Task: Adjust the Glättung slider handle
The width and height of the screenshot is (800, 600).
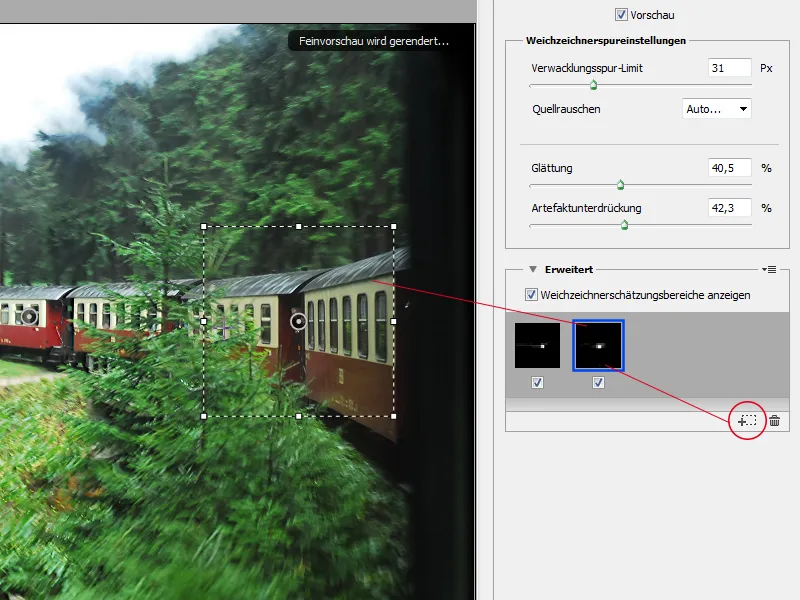Action: pyautogui.click(x=620, y=185)
